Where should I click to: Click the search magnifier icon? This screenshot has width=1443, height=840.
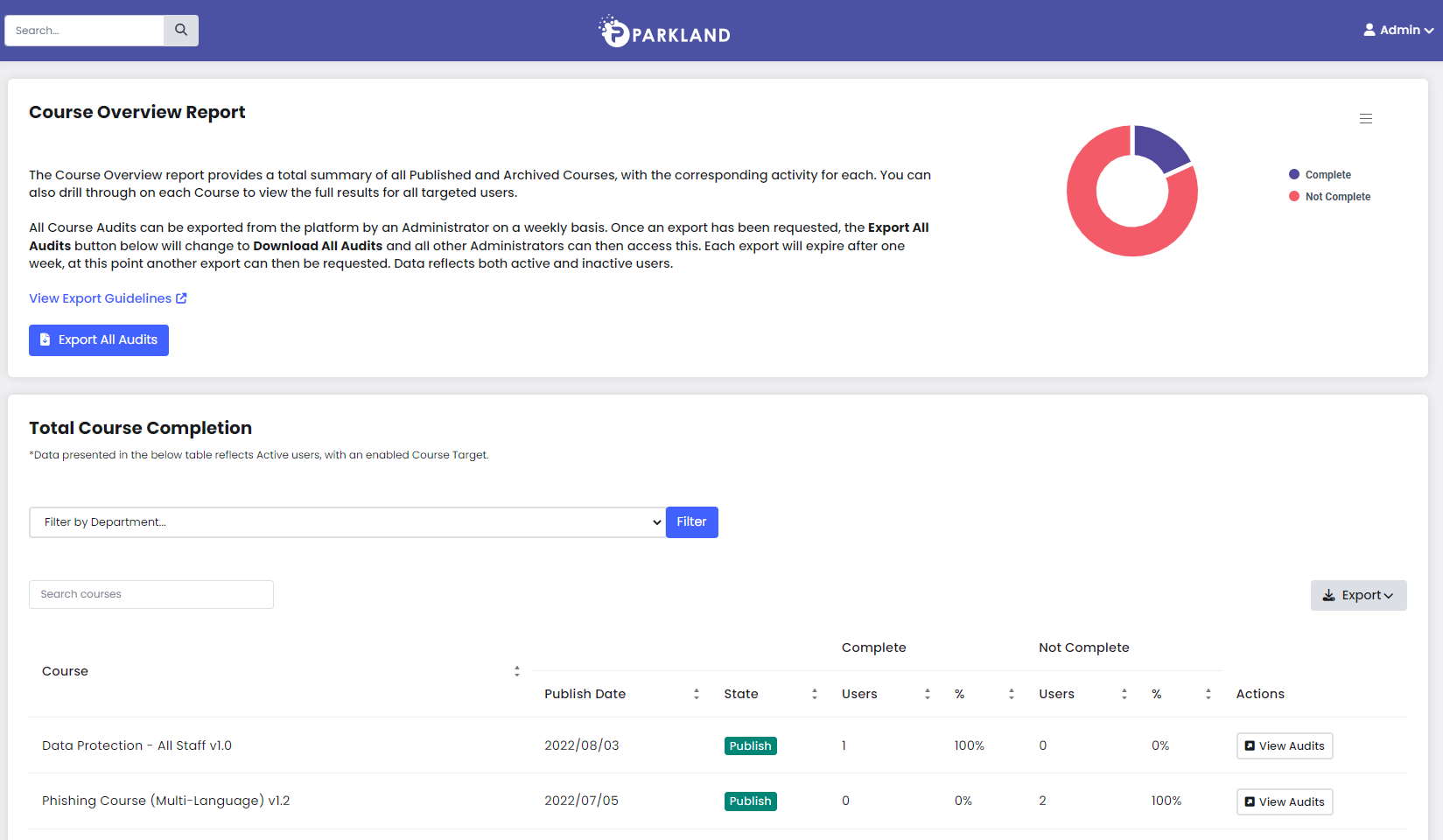180,30
